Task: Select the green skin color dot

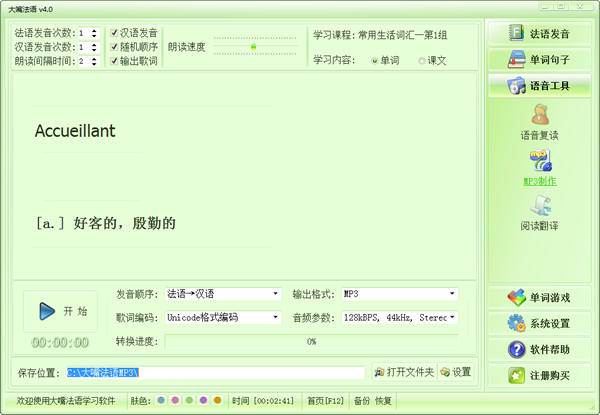Action: point(189,400)
